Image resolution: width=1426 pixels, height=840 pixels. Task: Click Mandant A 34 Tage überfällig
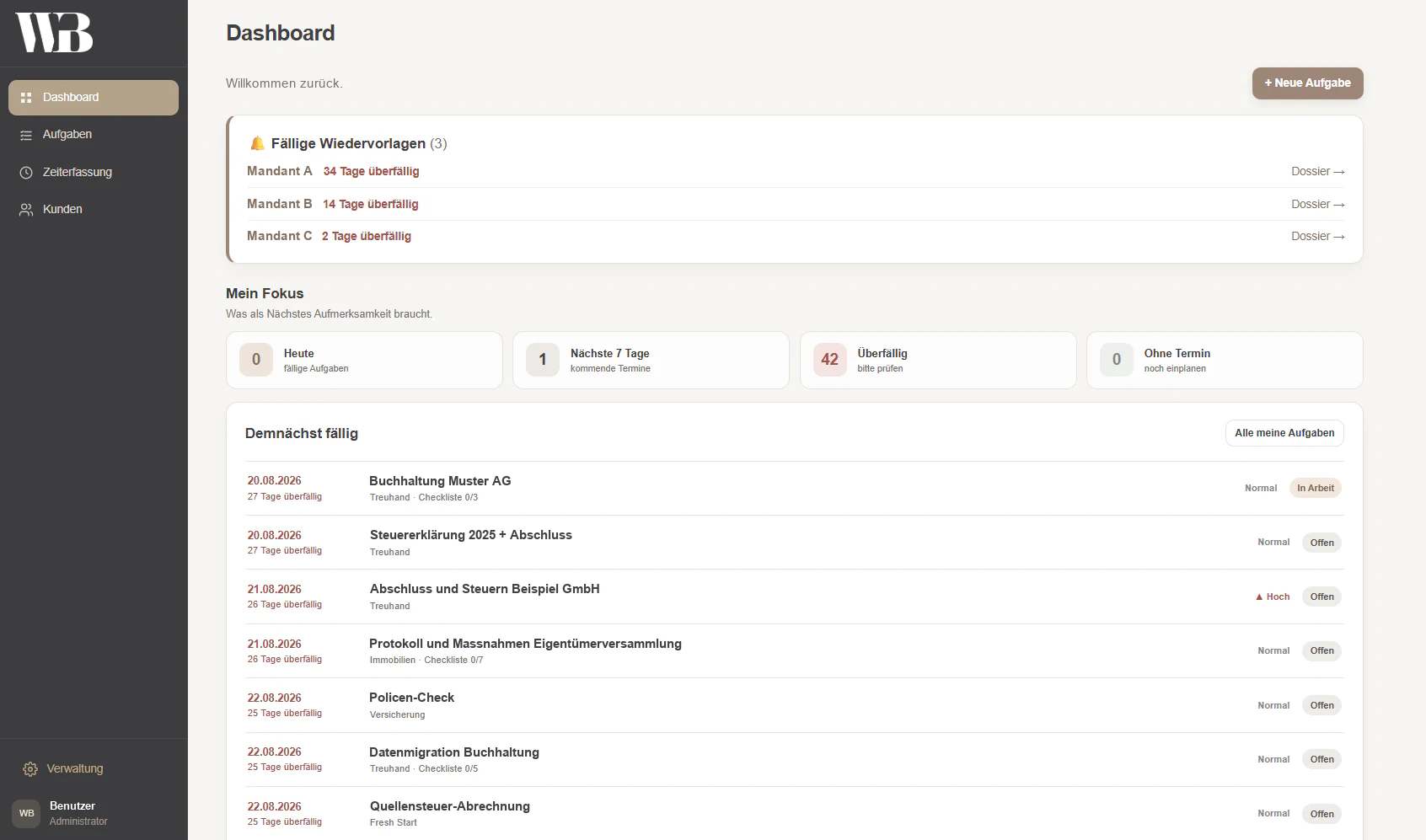point(333,171)
